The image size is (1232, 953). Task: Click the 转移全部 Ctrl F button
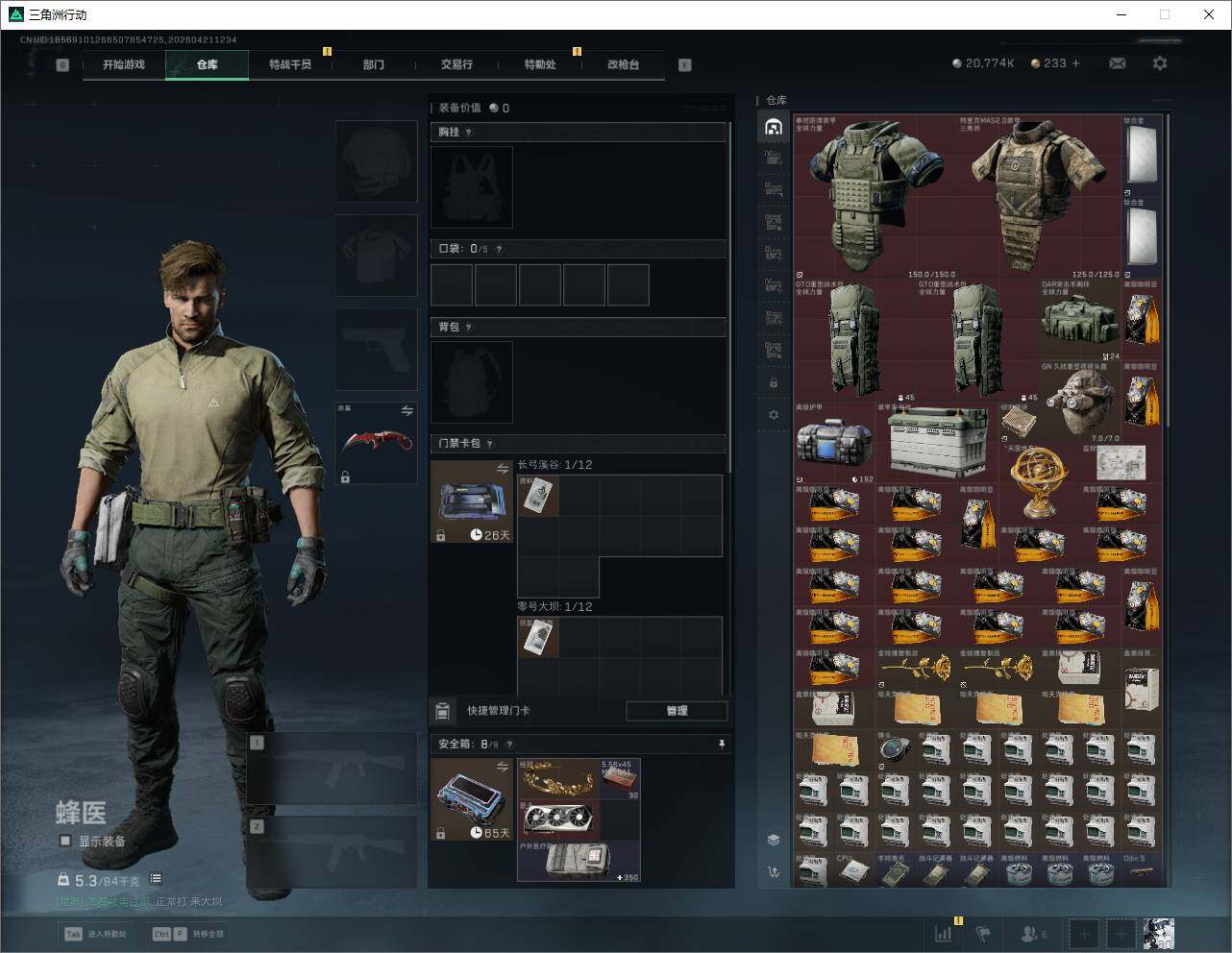tap(187, 933)
